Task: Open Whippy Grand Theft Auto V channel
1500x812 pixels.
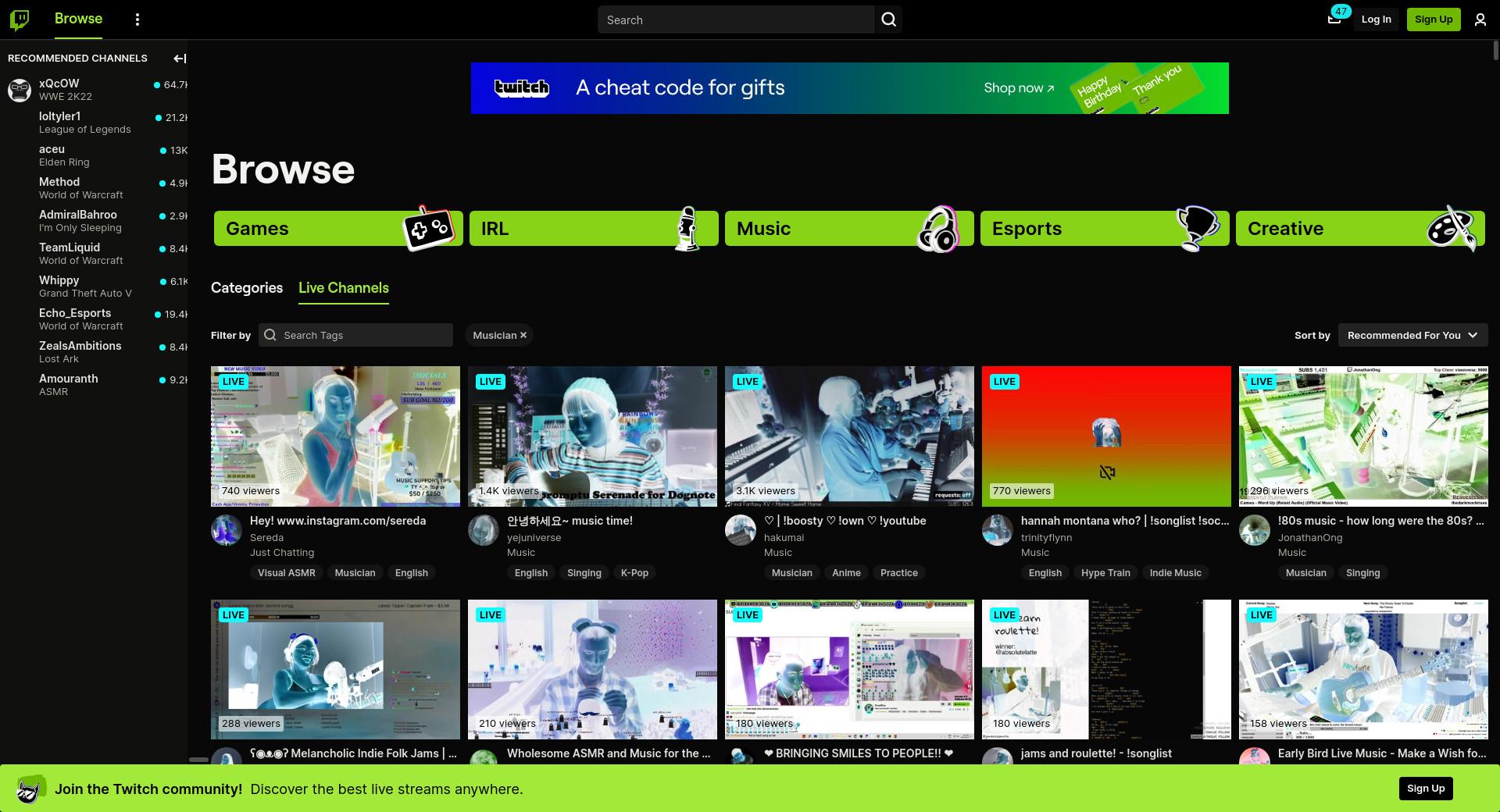Action: tap(94, 287)
